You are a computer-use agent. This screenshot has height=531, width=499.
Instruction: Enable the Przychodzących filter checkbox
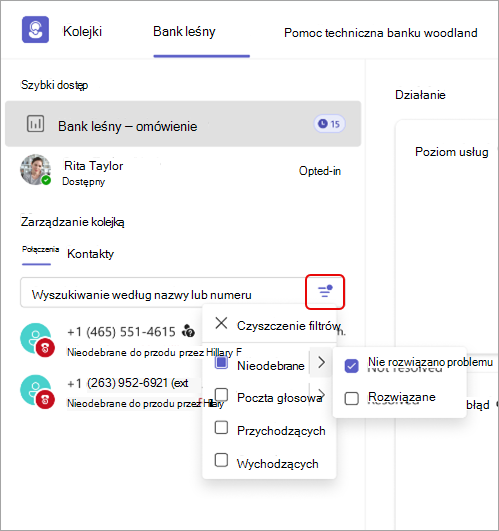click(x=221, y=427)
